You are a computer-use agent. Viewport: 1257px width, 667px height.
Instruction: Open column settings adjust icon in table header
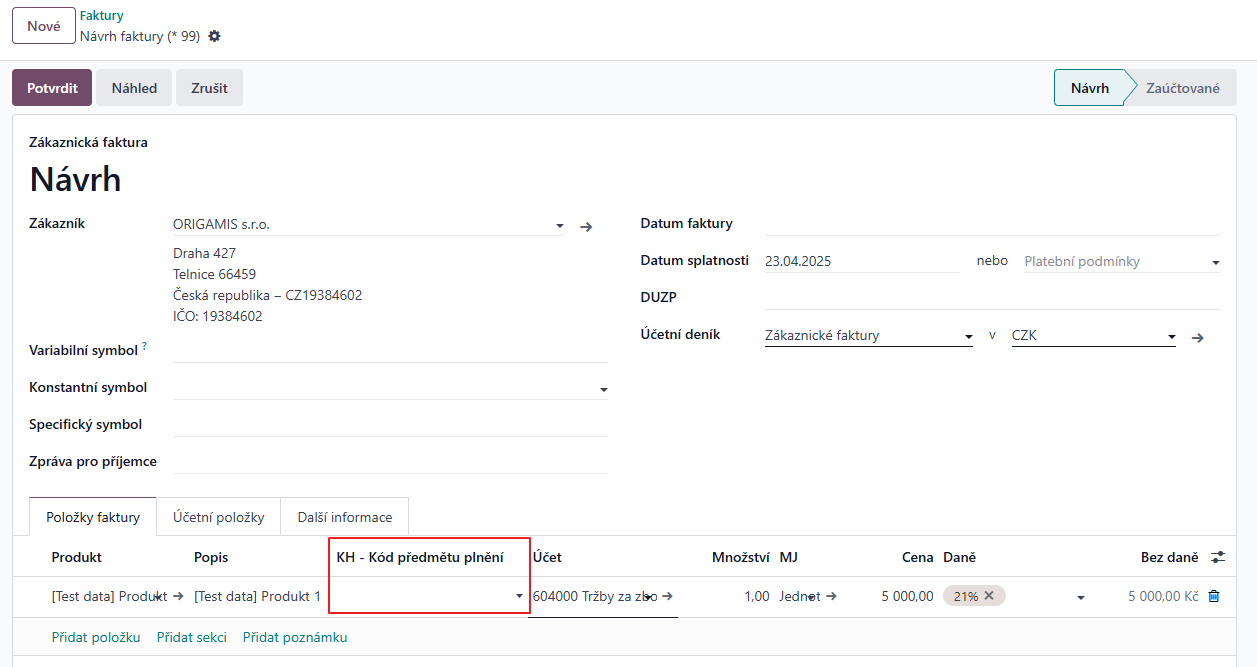point(1217,557)
